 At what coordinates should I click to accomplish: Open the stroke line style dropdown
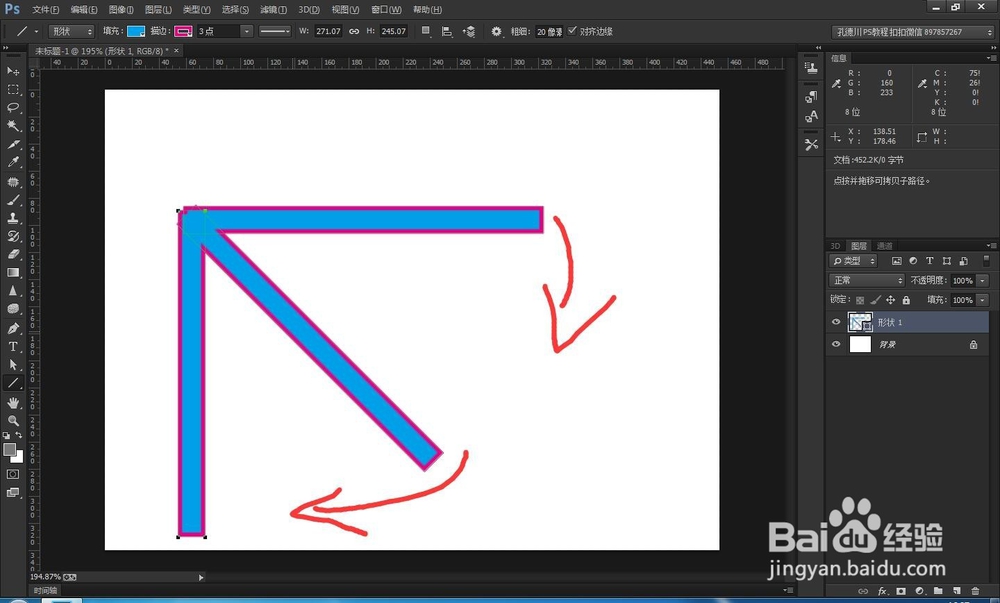click(x=275, y=31)
